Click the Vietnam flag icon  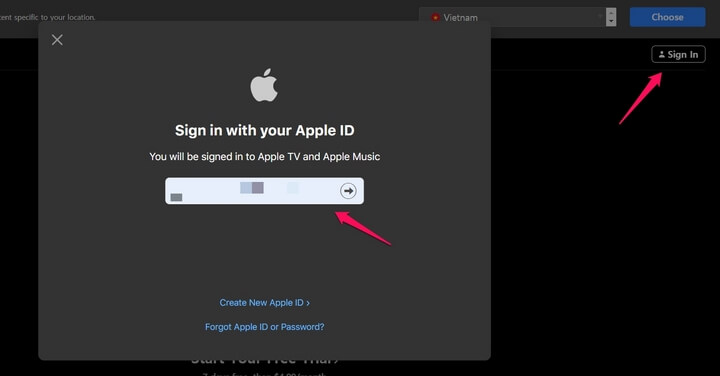435,17
